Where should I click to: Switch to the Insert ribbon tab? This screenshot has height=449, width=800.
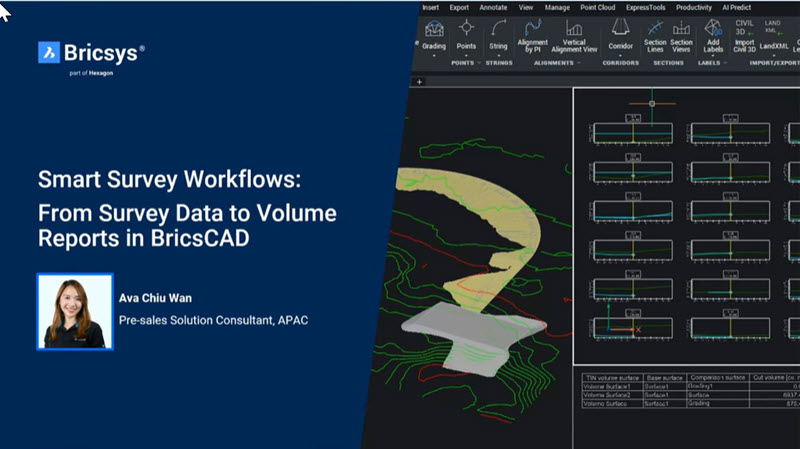[x=430, y=7]
